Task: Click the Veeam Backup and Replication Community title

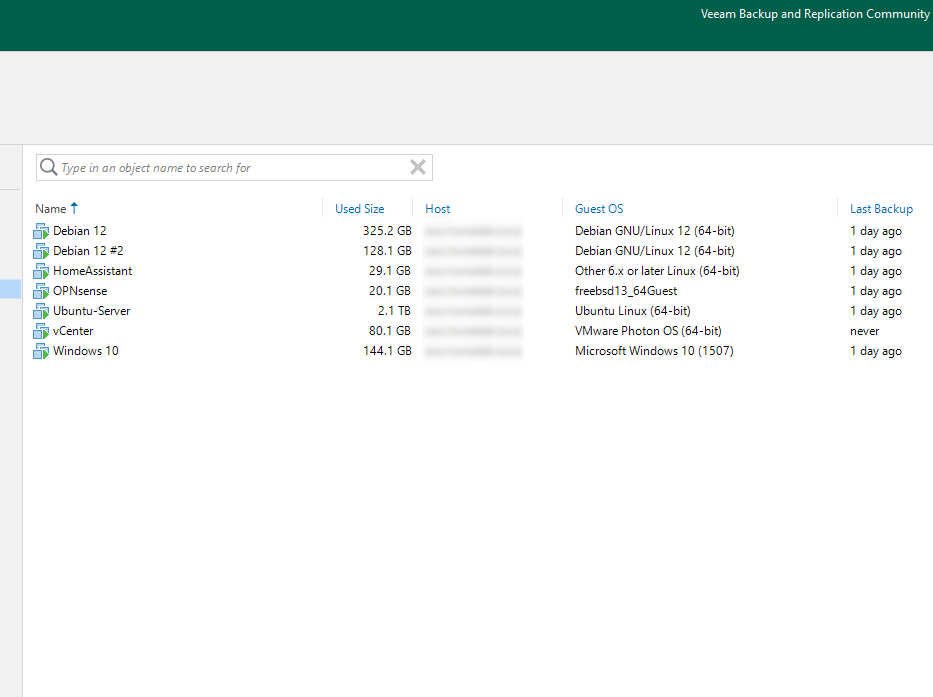Action: click(x=815, y=14)
